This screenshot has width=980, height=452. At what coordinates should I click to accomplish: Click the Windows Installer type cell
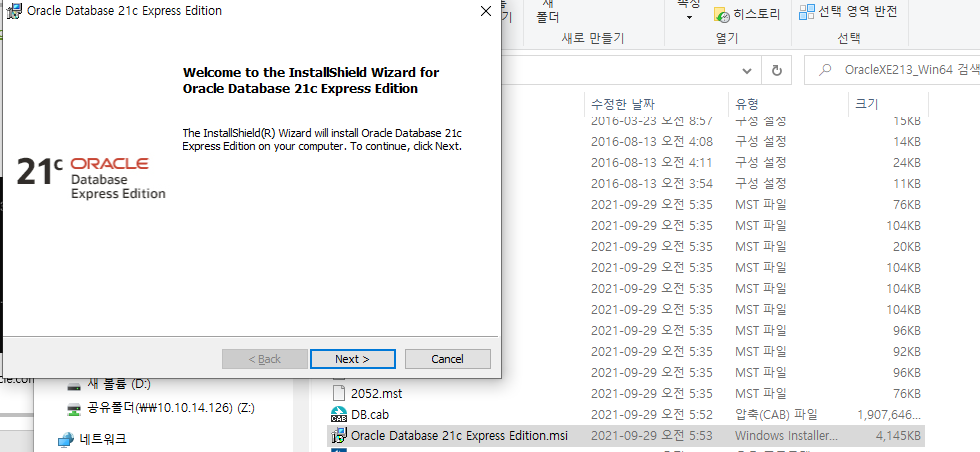point(786,435)
